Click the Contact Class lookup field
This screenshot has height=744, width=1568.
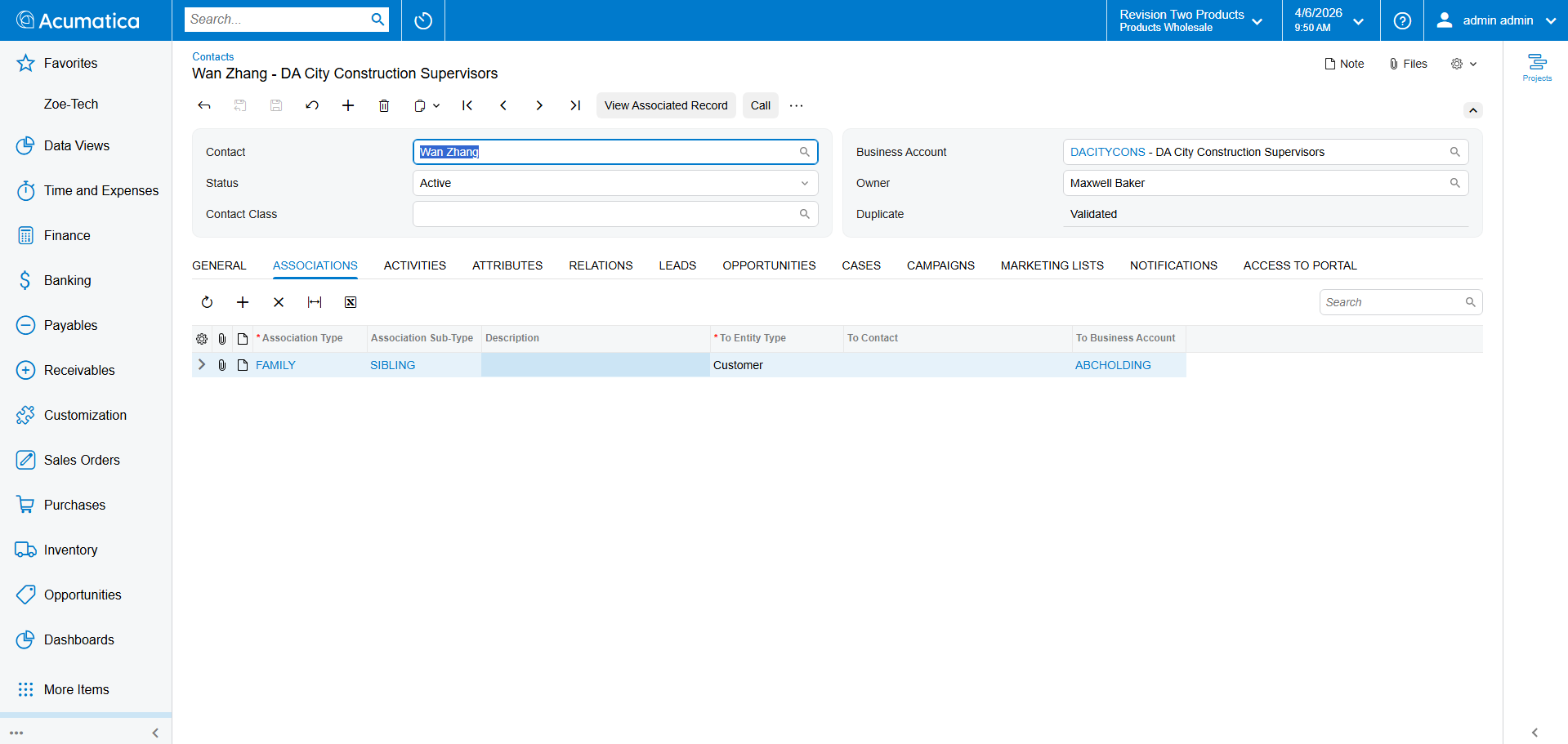(x=615, y=214)
